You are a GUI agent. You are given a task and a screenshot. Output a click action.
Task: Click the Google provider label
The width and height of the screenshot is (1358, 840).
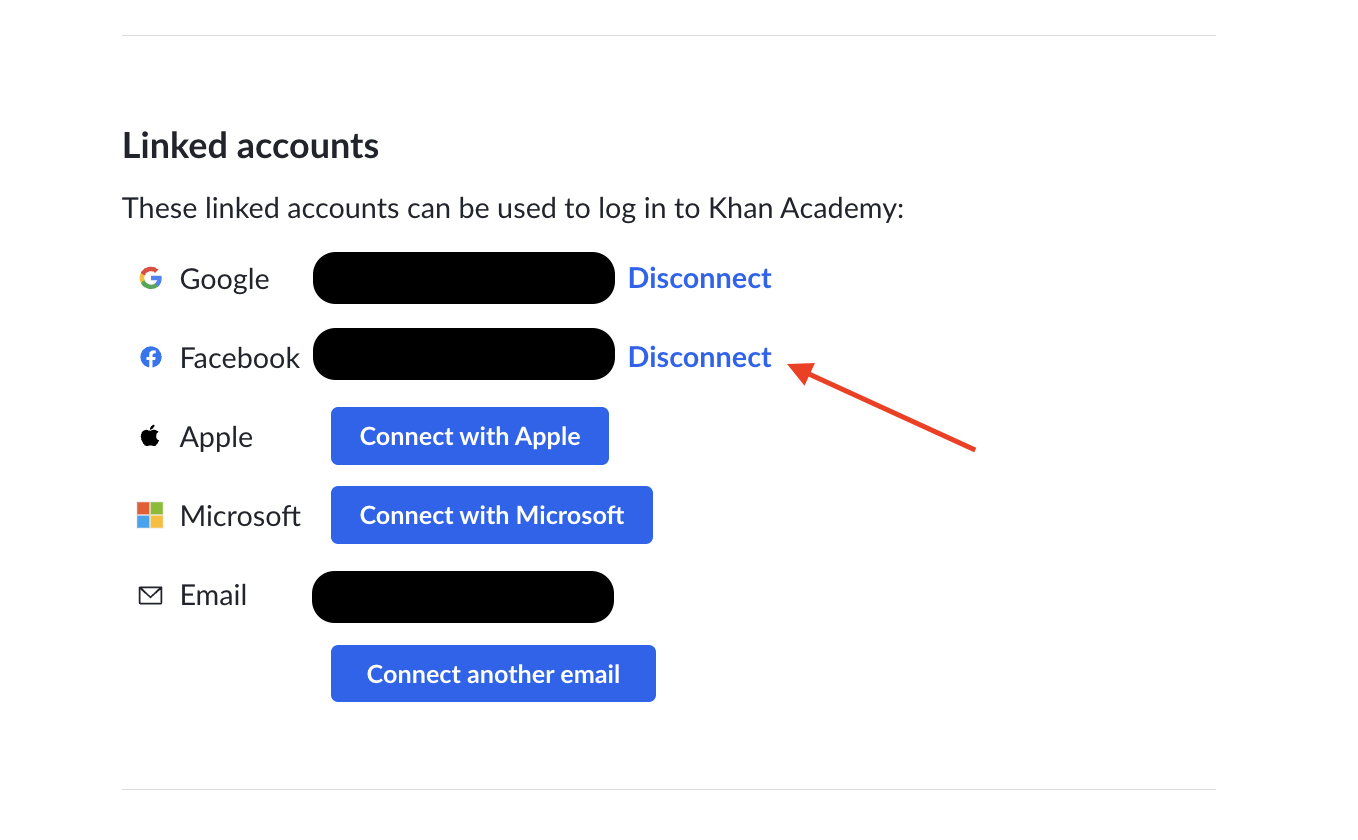point(224,279)
